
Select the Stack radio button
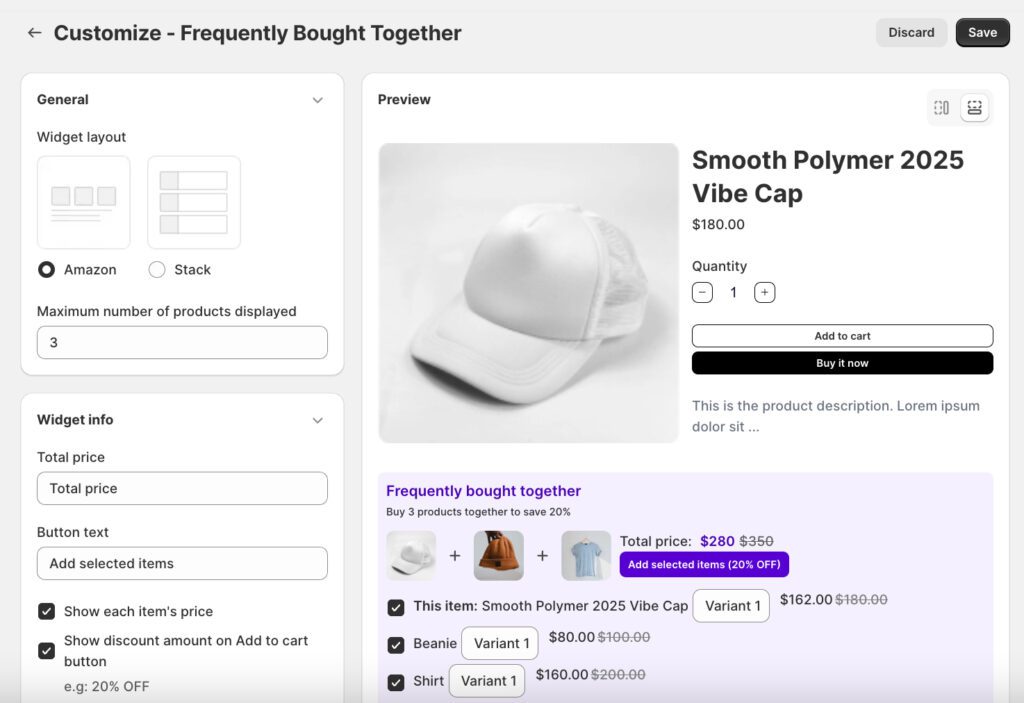157,270
